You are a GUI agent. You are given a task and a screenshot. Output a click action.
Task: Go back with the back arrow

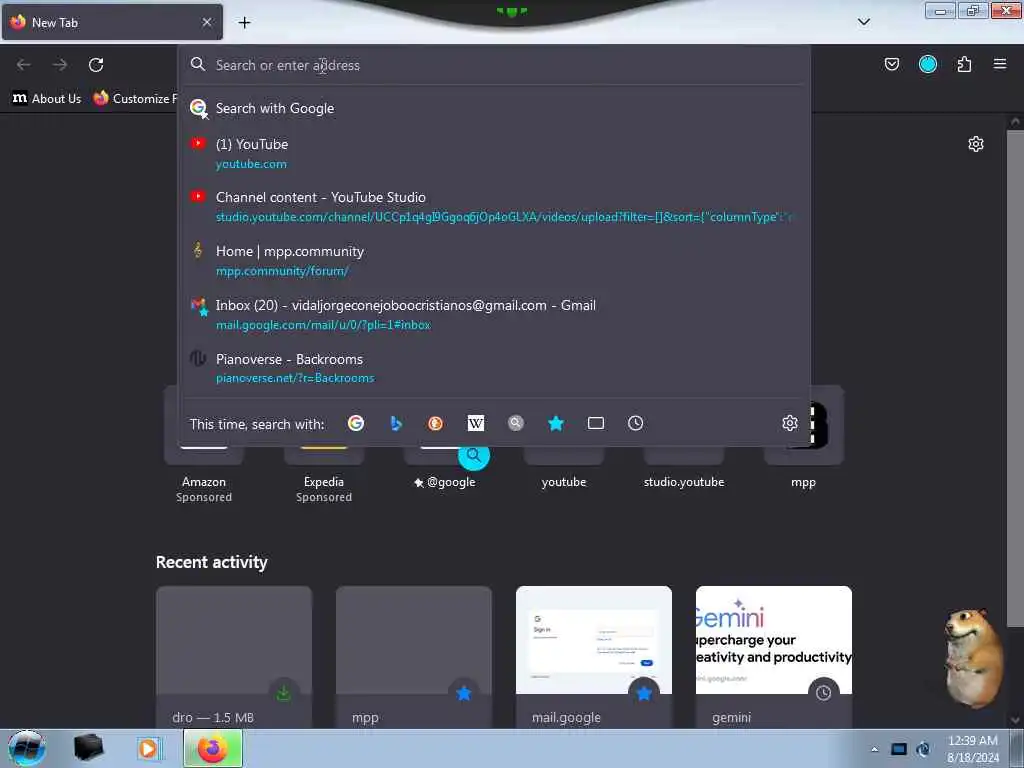click(24, 65)
